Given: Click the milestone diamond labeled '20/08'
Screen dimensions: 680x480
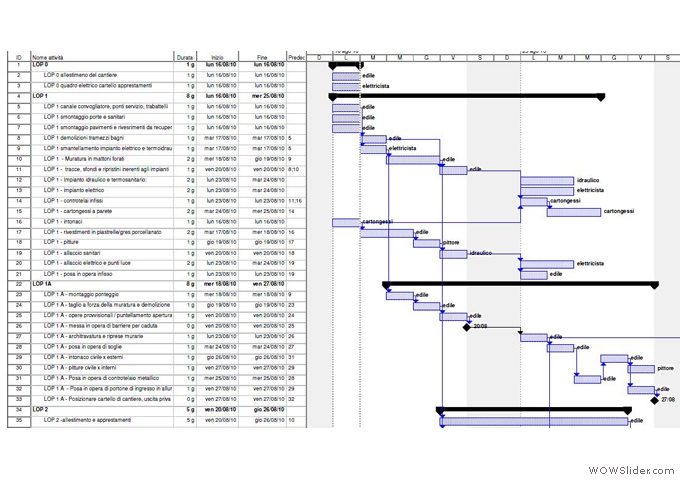Looking at the screenshot, I should tap(467, 327).
